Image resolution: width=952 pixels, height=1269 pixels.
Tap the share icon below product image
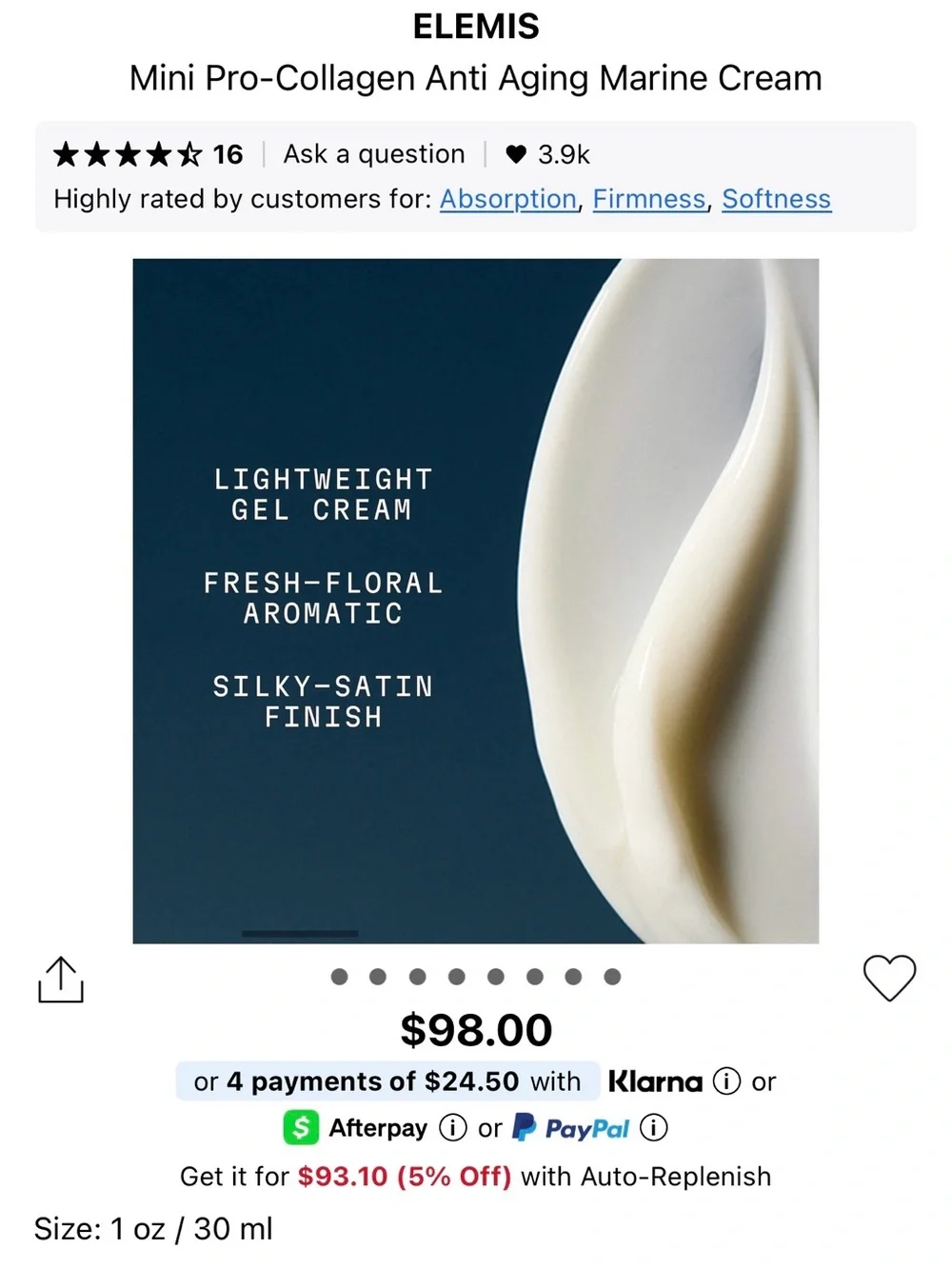pos(61,980)
